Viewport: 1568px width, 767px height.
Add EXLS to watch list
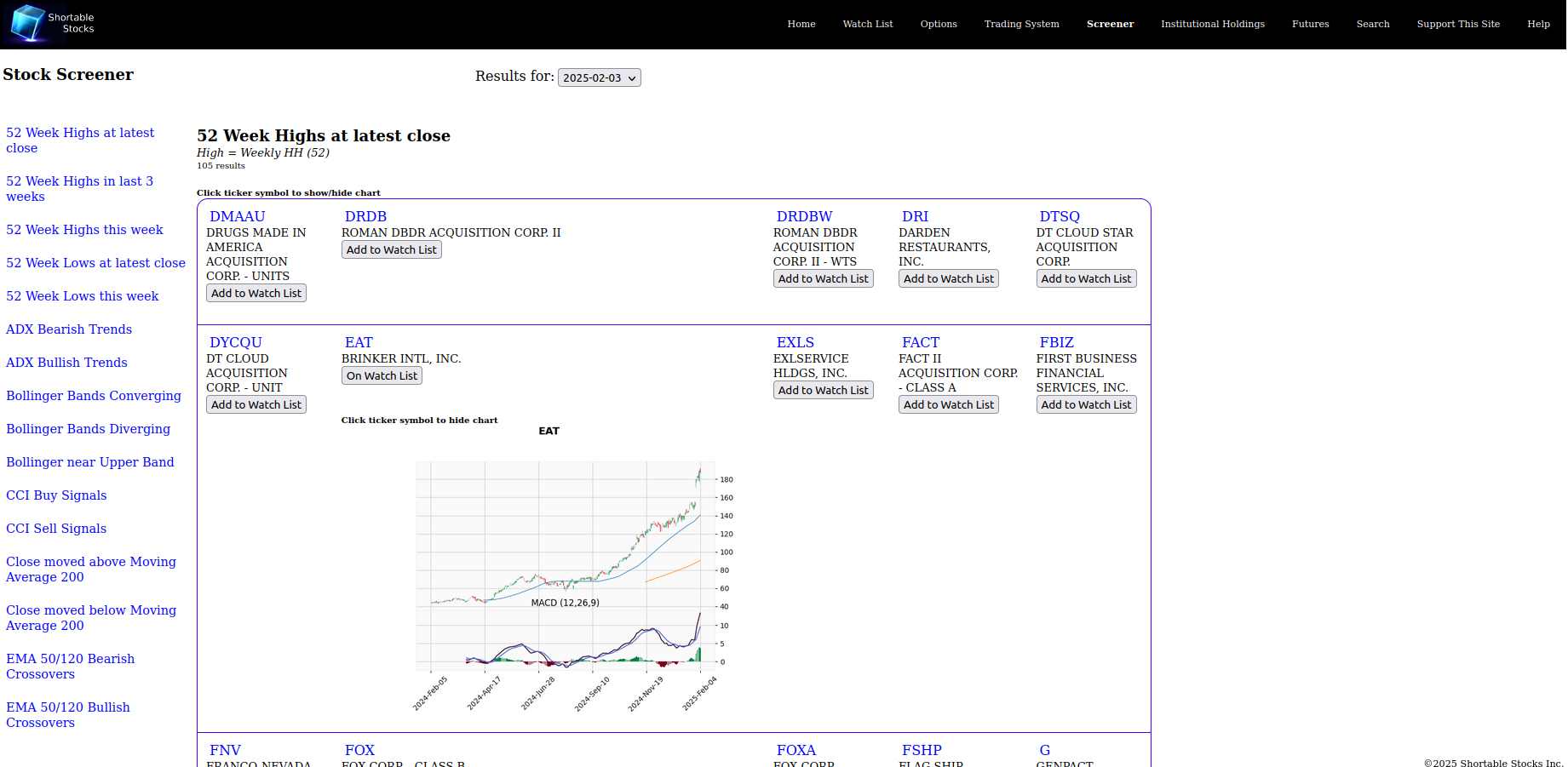(824, 390)
